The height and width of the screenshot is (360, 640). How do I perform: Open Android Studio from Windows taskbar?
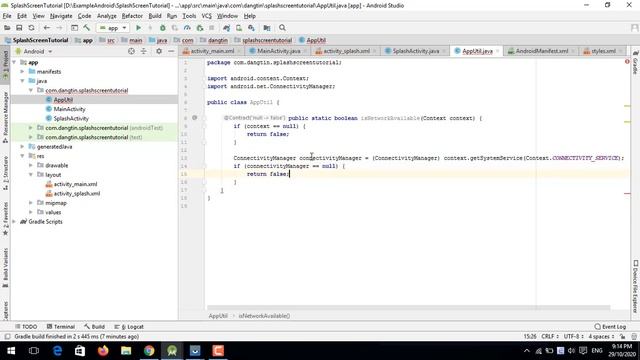[x=172, y=351]
